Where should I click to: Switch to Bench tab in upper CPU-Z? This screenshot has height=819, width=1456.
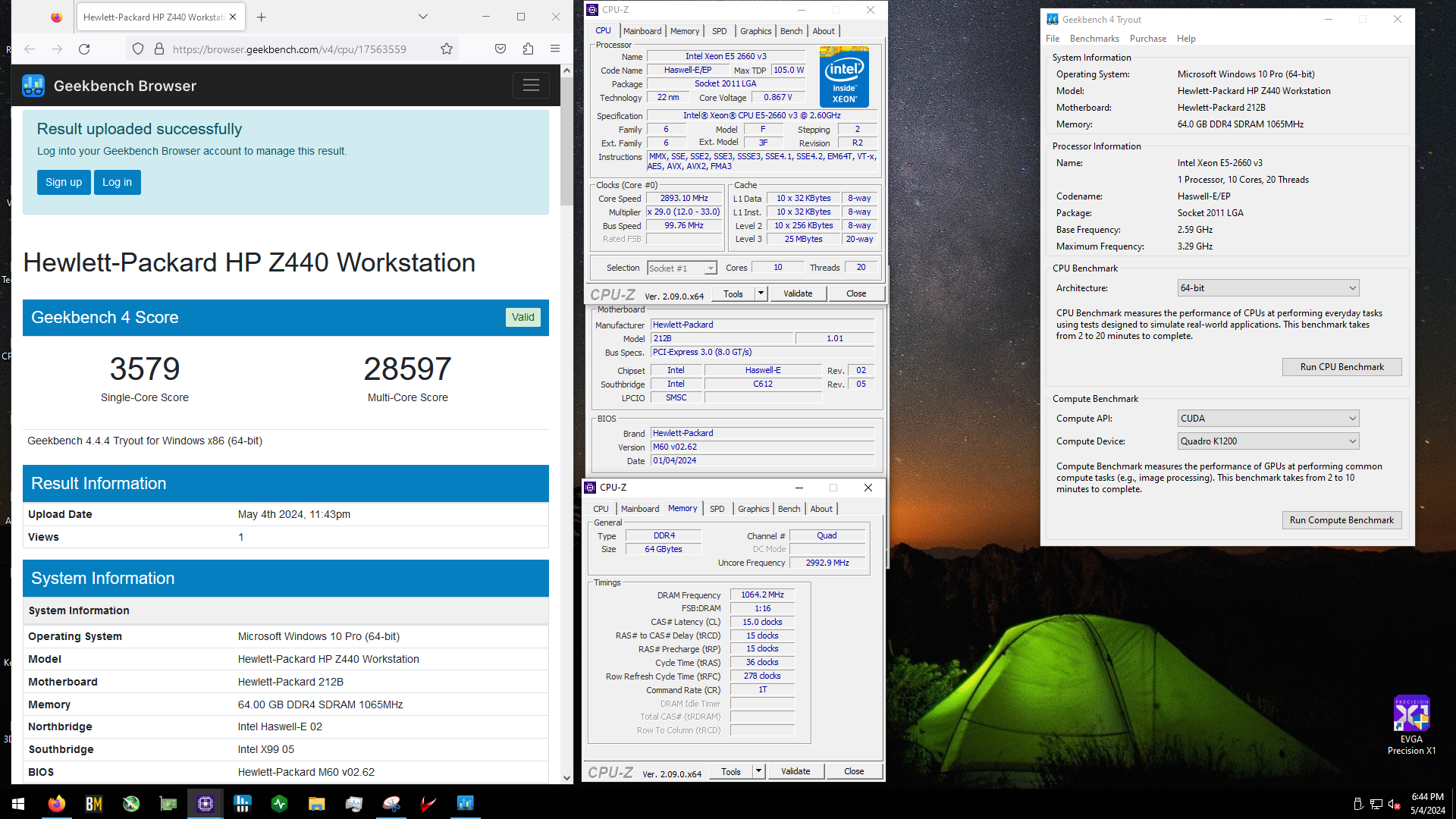791,31
